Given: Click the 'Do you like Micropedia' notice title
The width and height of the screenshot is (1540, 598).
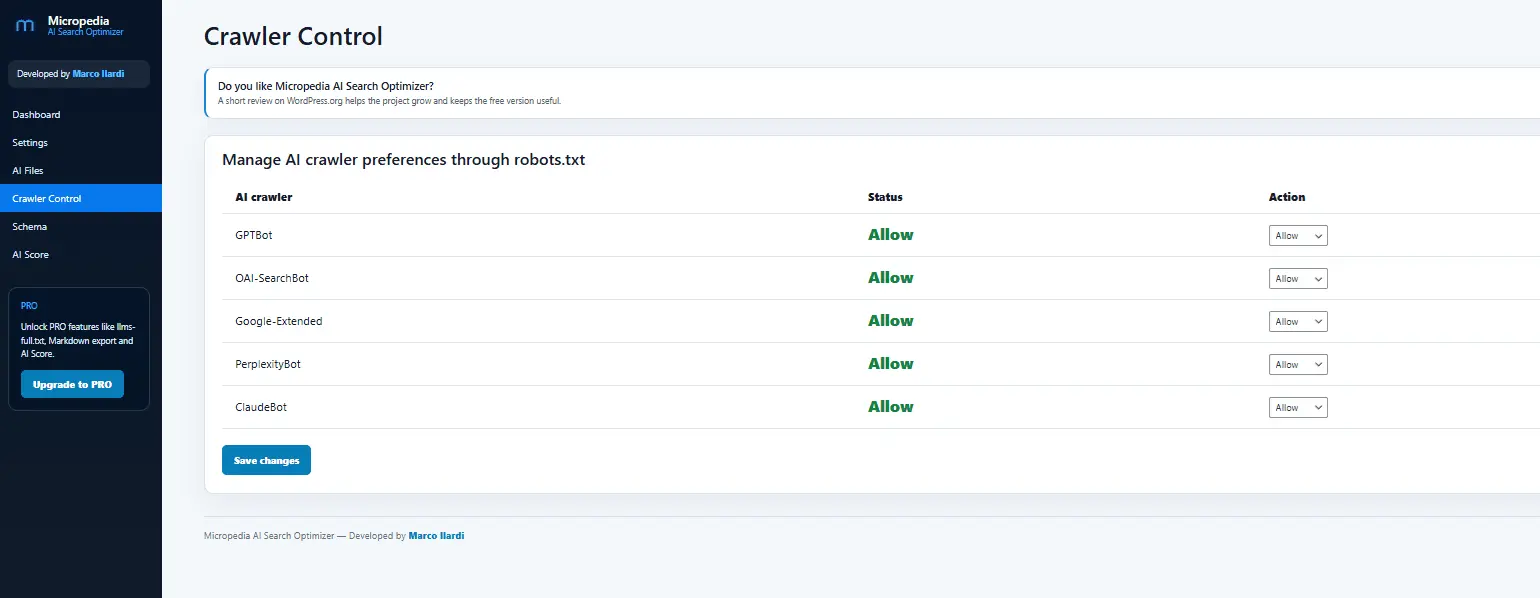Looking at the screenshot, I should pos(326,86).
